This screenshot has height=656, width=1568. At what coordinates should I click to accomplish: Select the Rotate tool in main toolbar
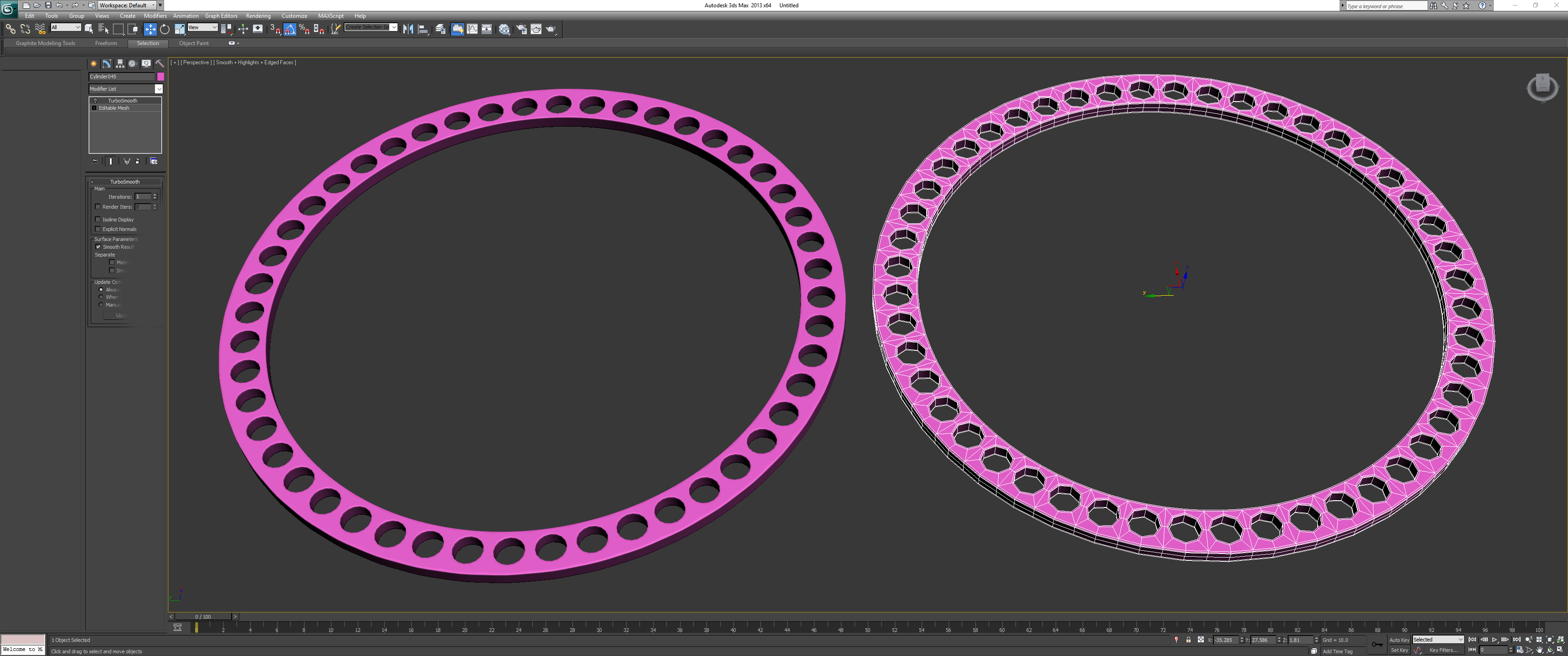click(165, 29)
